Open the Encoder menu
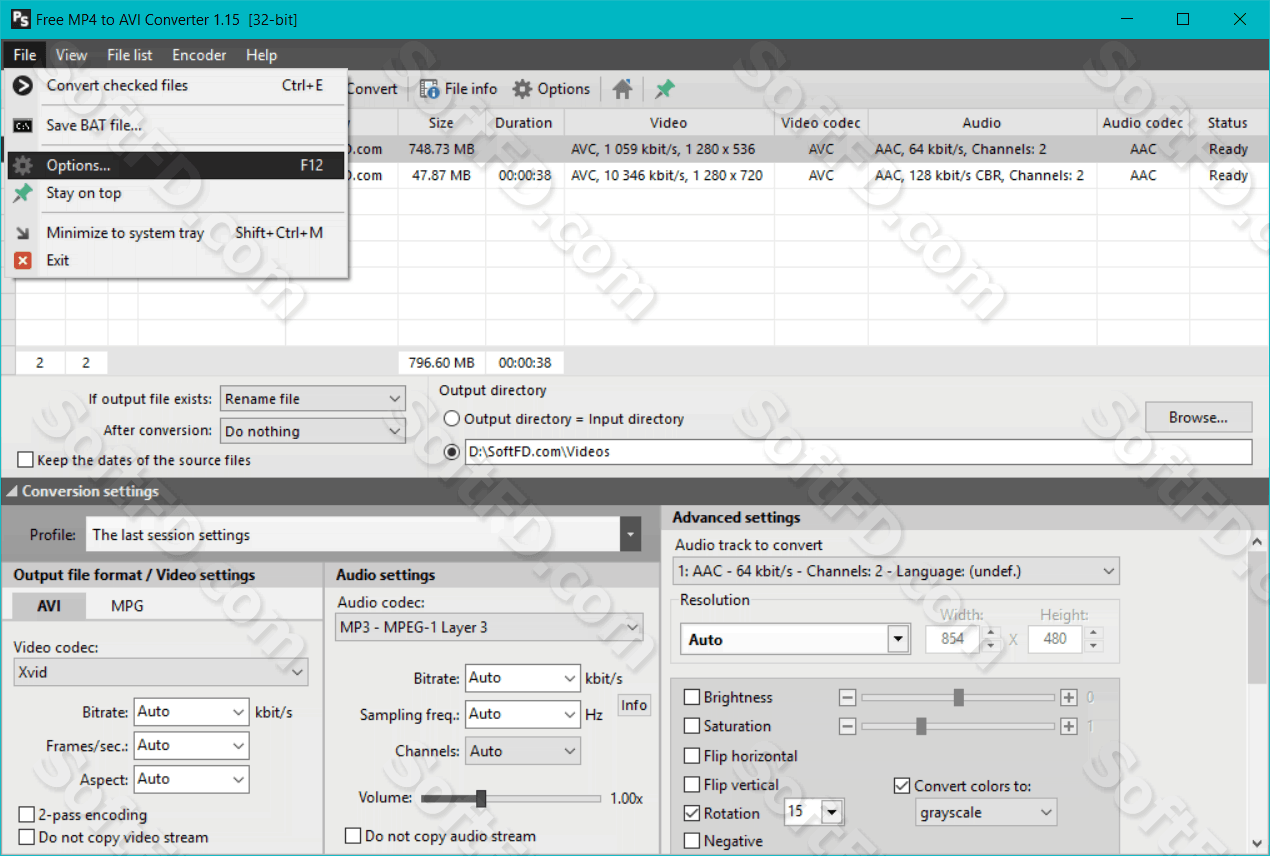 pos(199,55)
